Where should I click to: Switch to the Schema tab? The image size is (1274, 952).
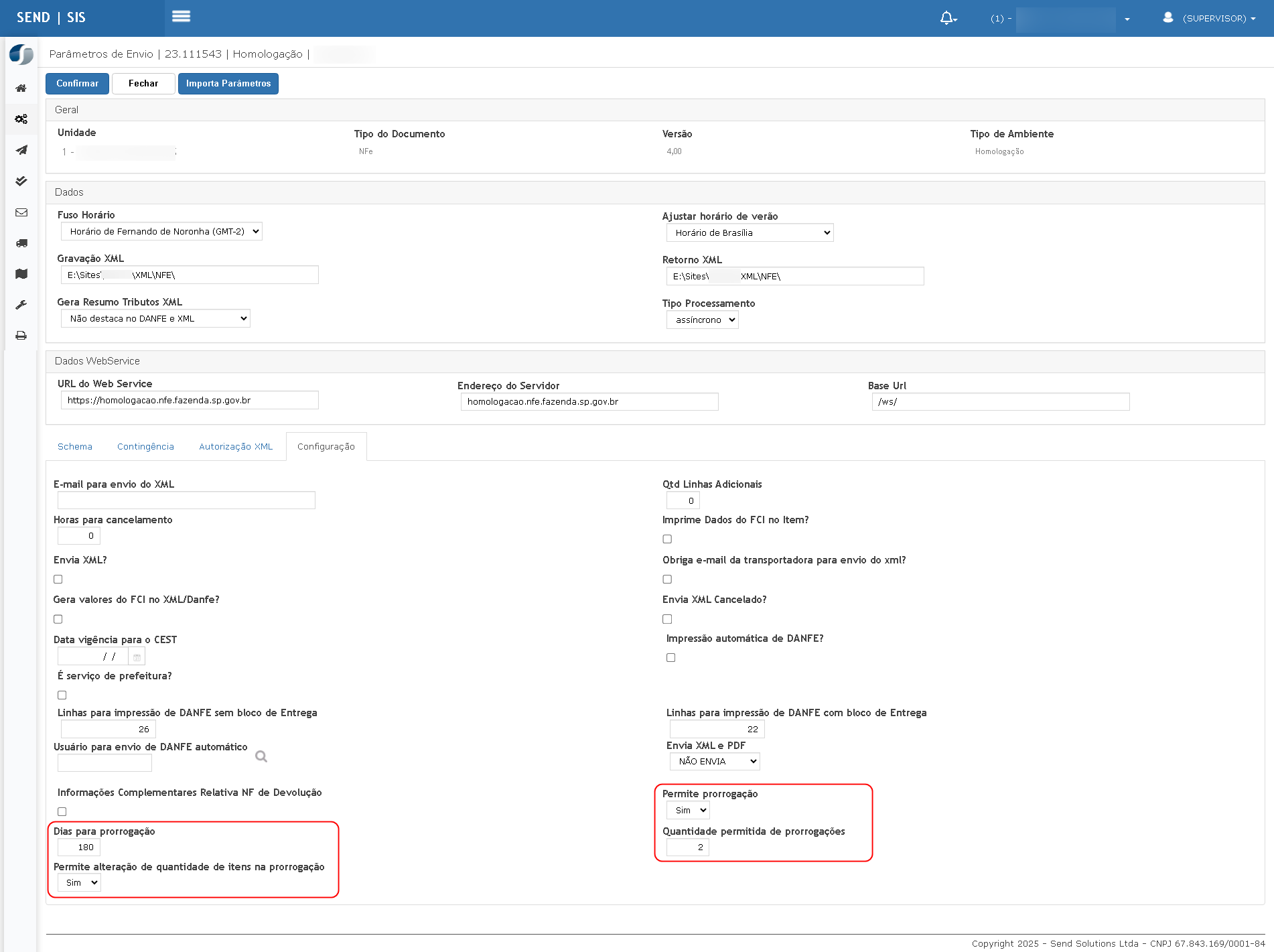tap(75, 447)
